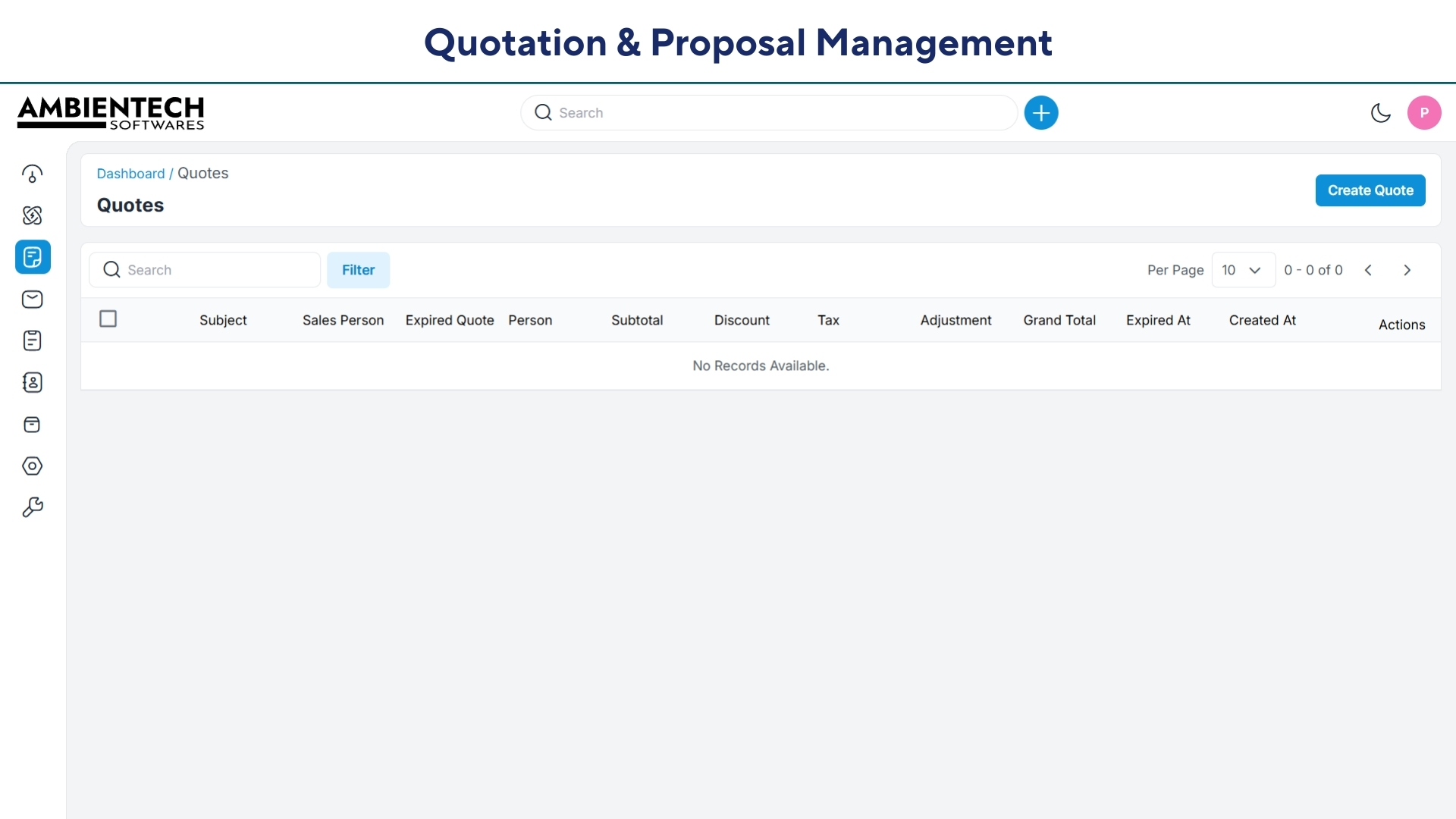Go to the next page with the right chevron

pyautogui.click(x=1407, y=269)
